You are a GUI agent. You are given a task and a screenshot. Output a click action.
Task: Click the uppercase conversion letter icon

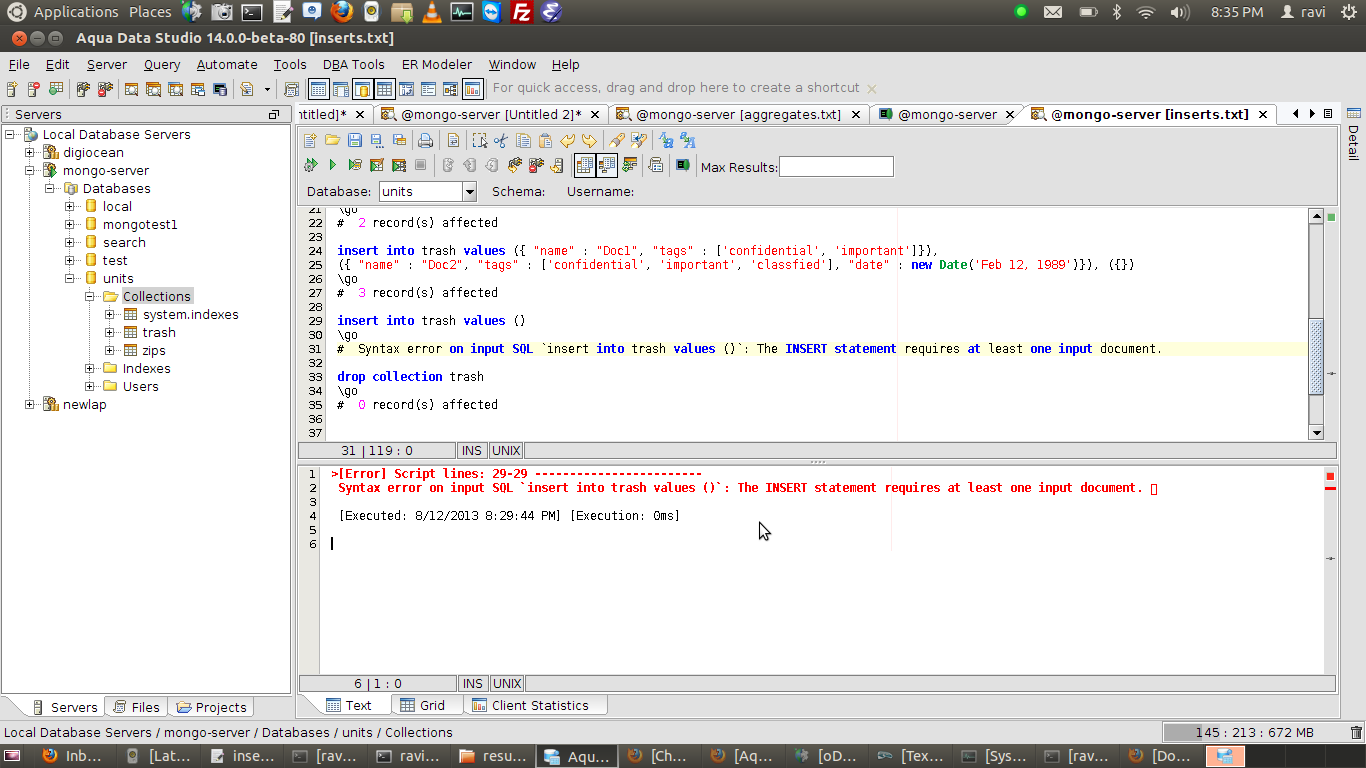[688, 140]
